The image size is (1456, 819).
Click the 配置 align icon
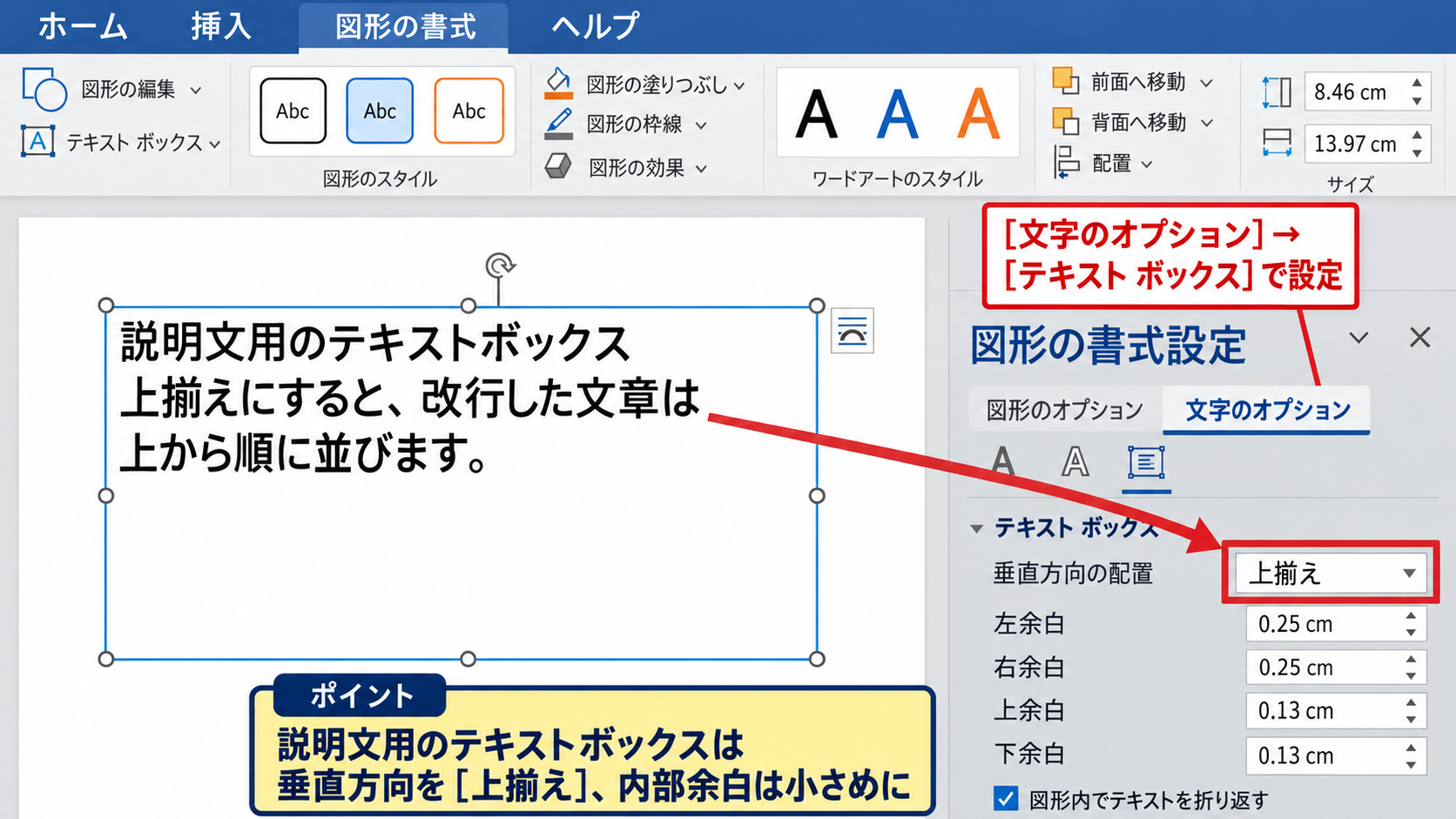coord(1066,162)
